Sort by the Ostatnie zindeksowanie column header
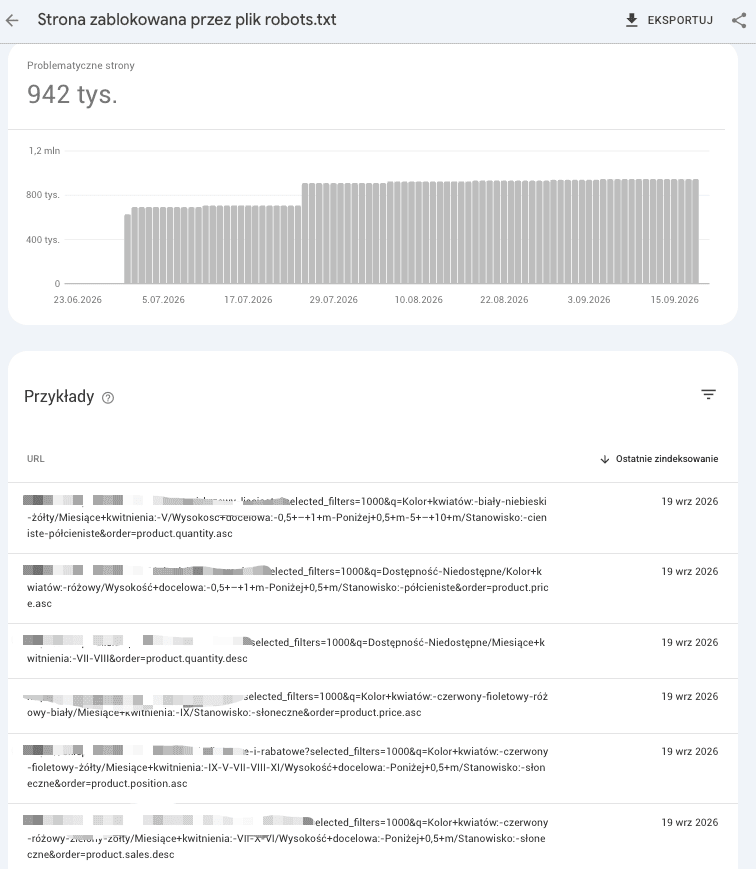 tap(667, 459)
